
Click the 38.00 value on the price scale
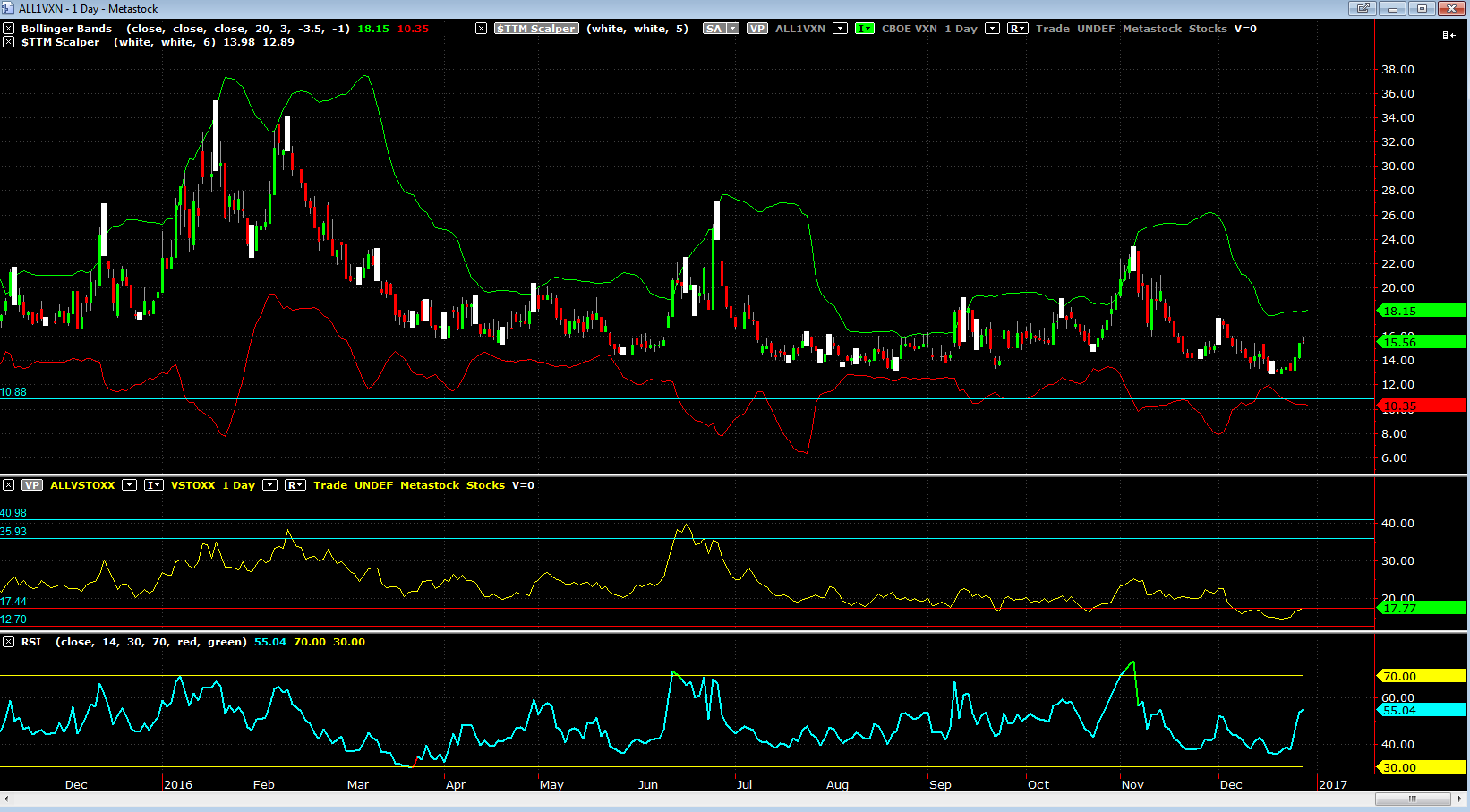click(1397, 69)
